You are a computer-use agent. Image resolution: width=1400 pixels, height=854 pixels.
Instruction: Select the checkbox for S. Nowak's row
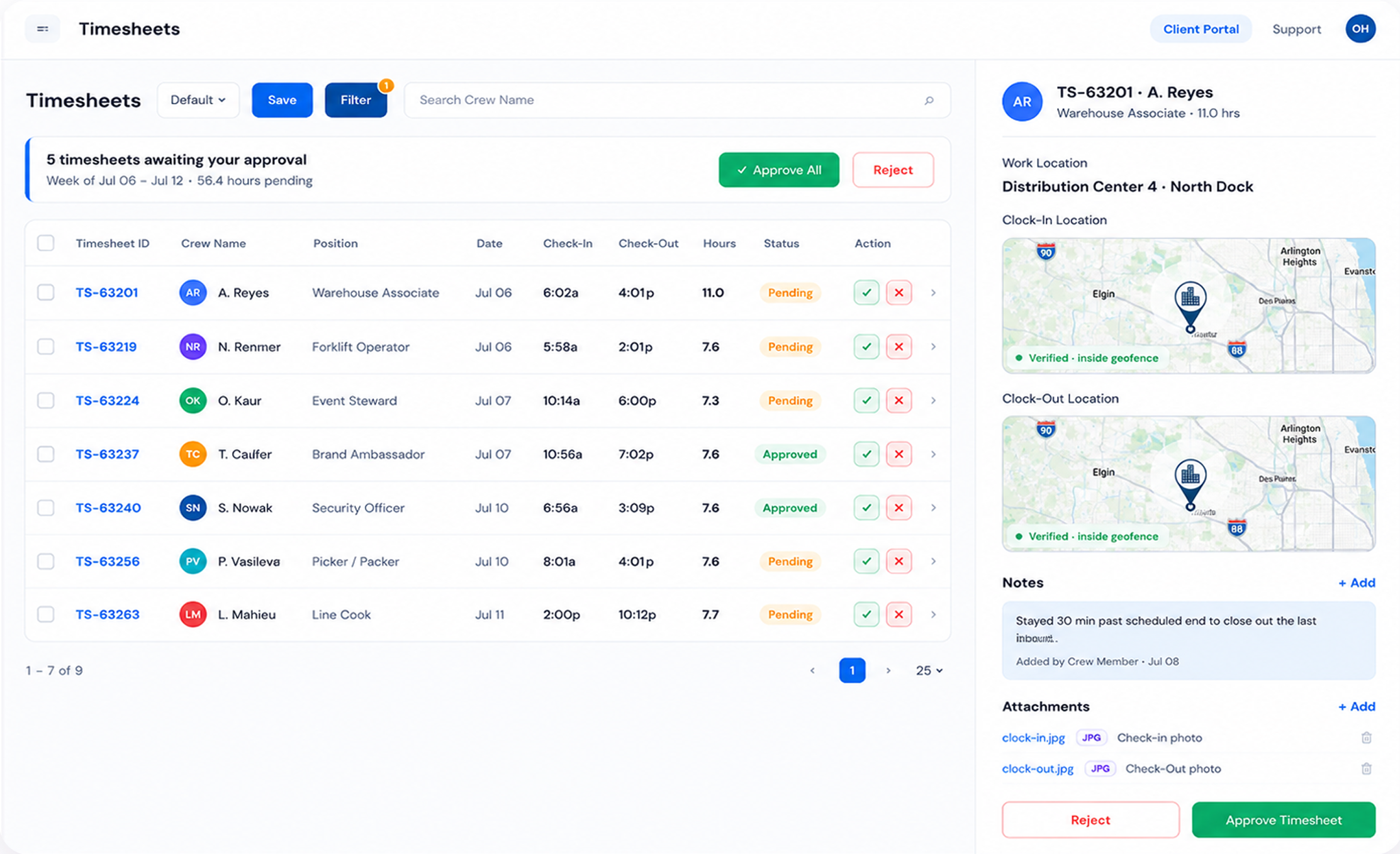(45, 507)
